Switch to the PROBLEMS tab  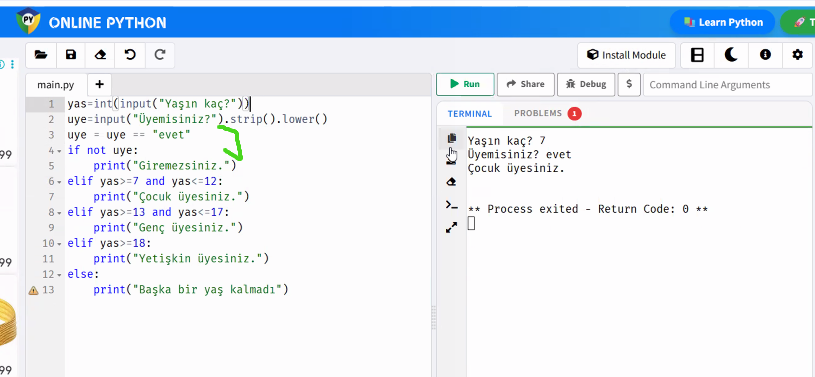[547, 113]
